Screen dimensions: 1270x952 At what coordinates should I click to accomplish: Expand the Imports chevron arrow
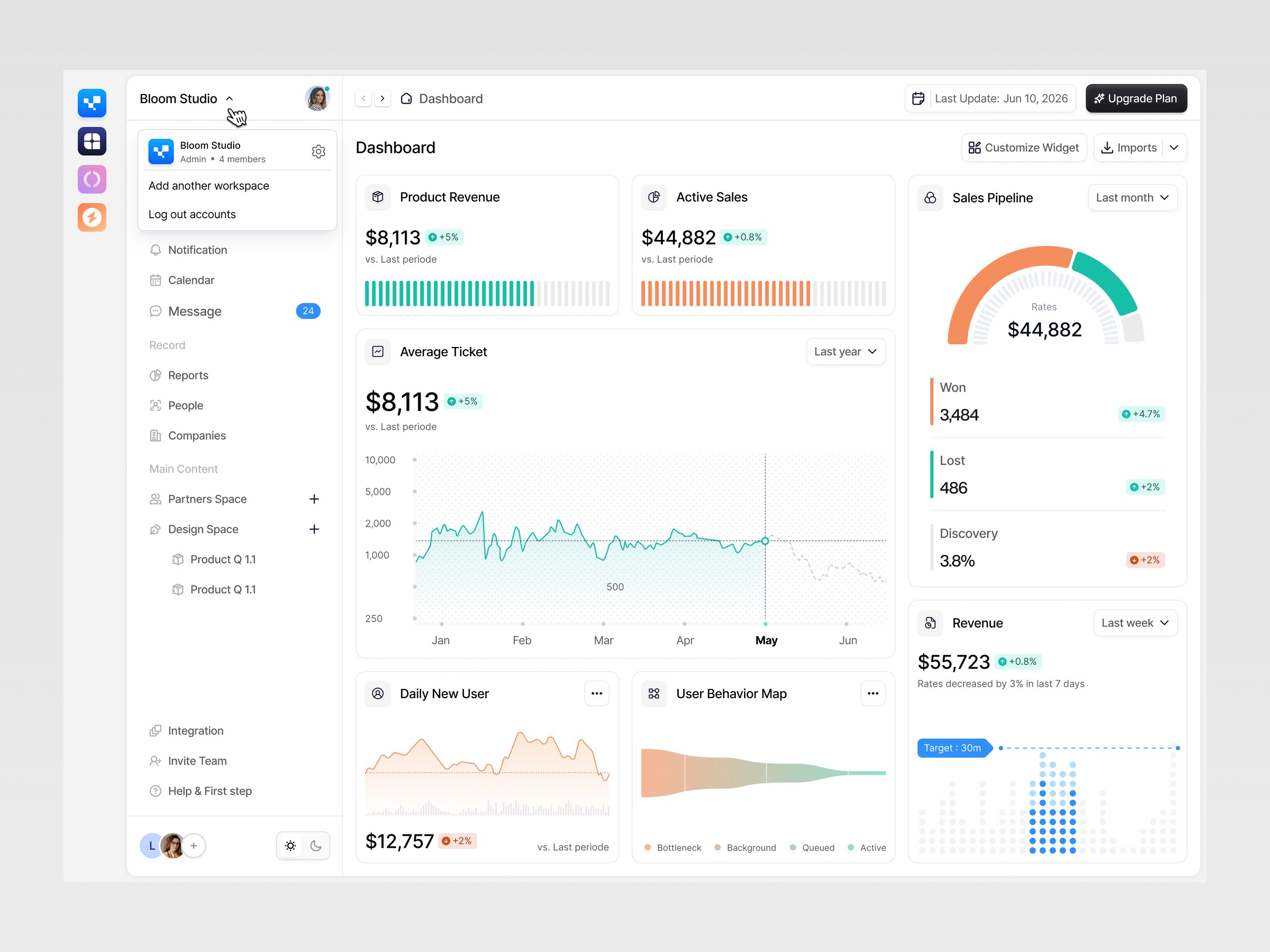1174,148
